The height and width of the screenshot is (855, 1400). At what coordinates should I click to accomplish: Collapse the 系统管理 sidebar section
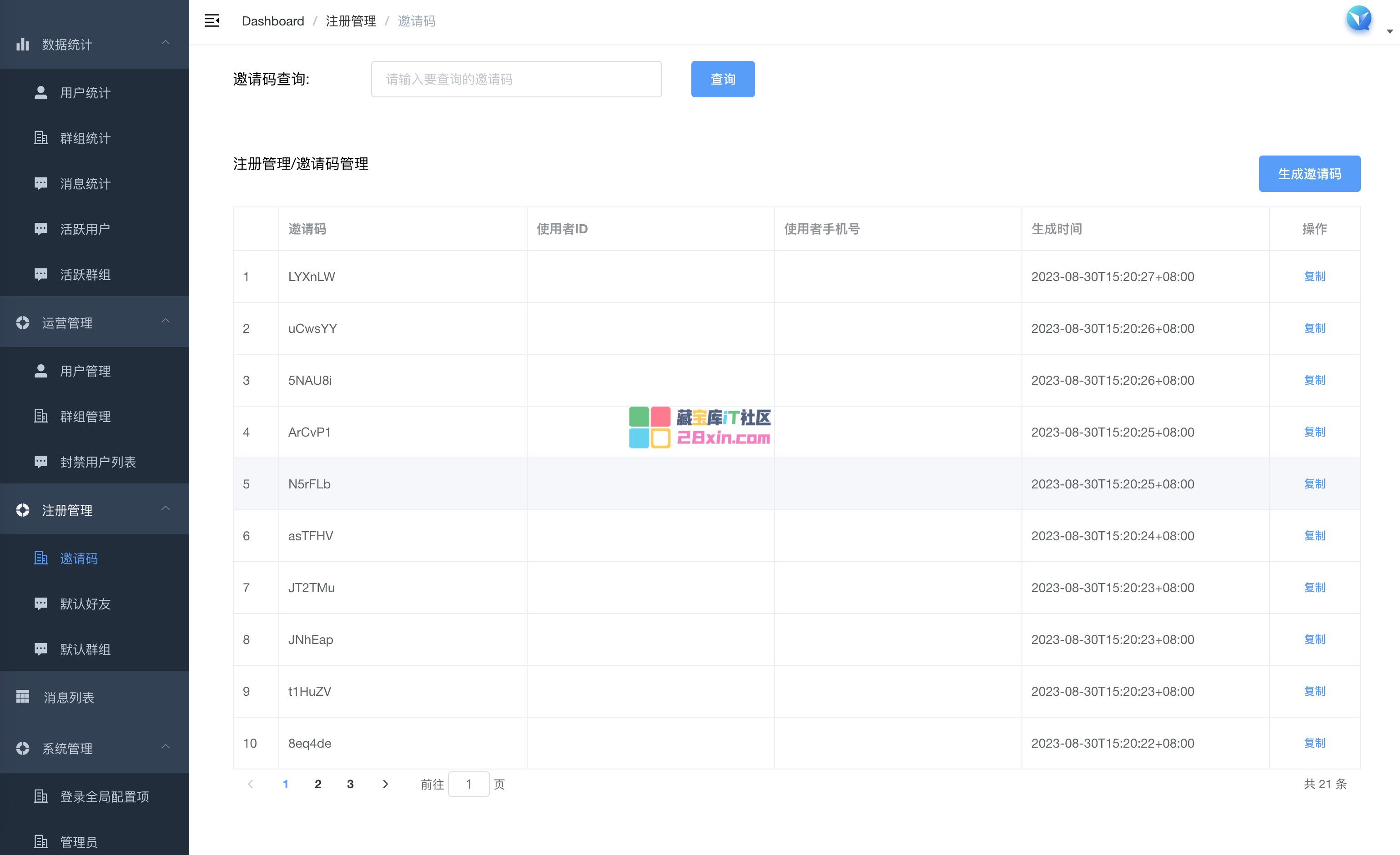pyautogui.click(x=166, y=748)
